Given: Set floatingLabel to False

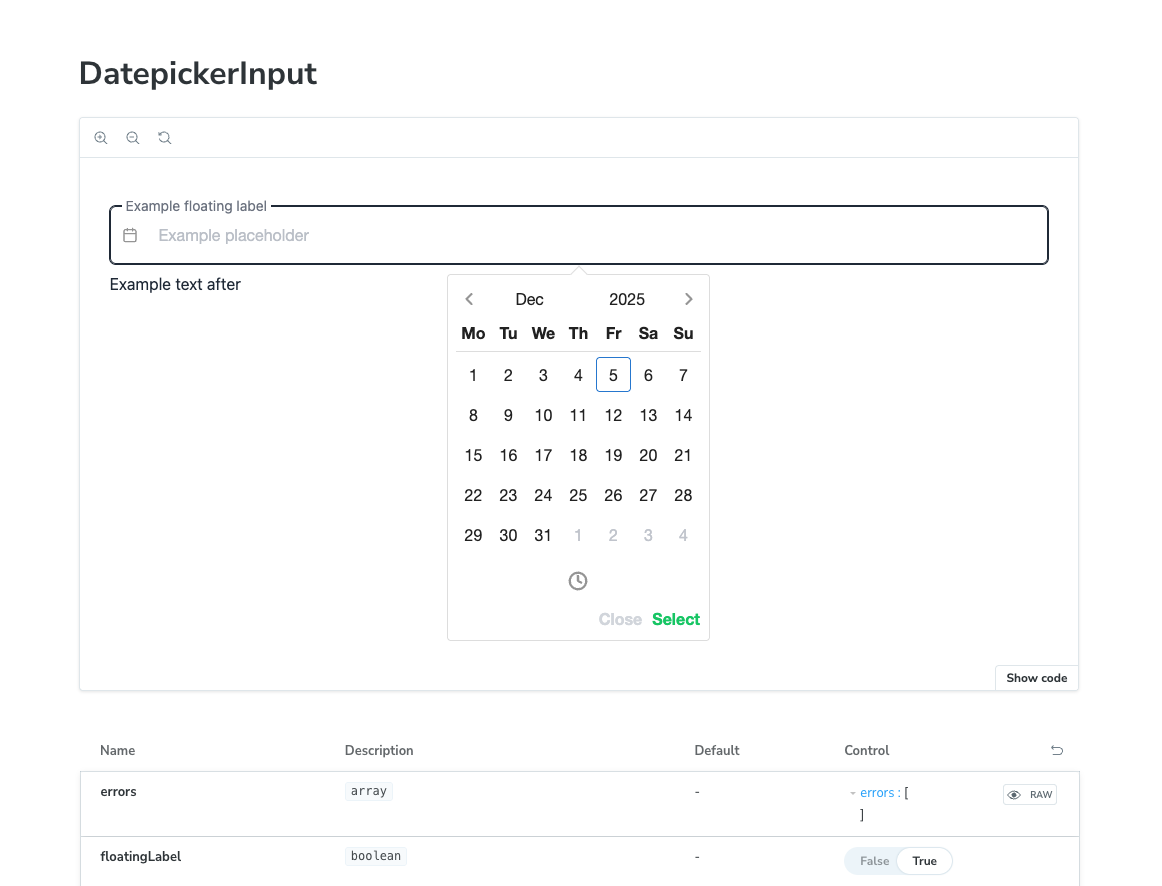Looking at the screenshot, I should tap(874, 861).
